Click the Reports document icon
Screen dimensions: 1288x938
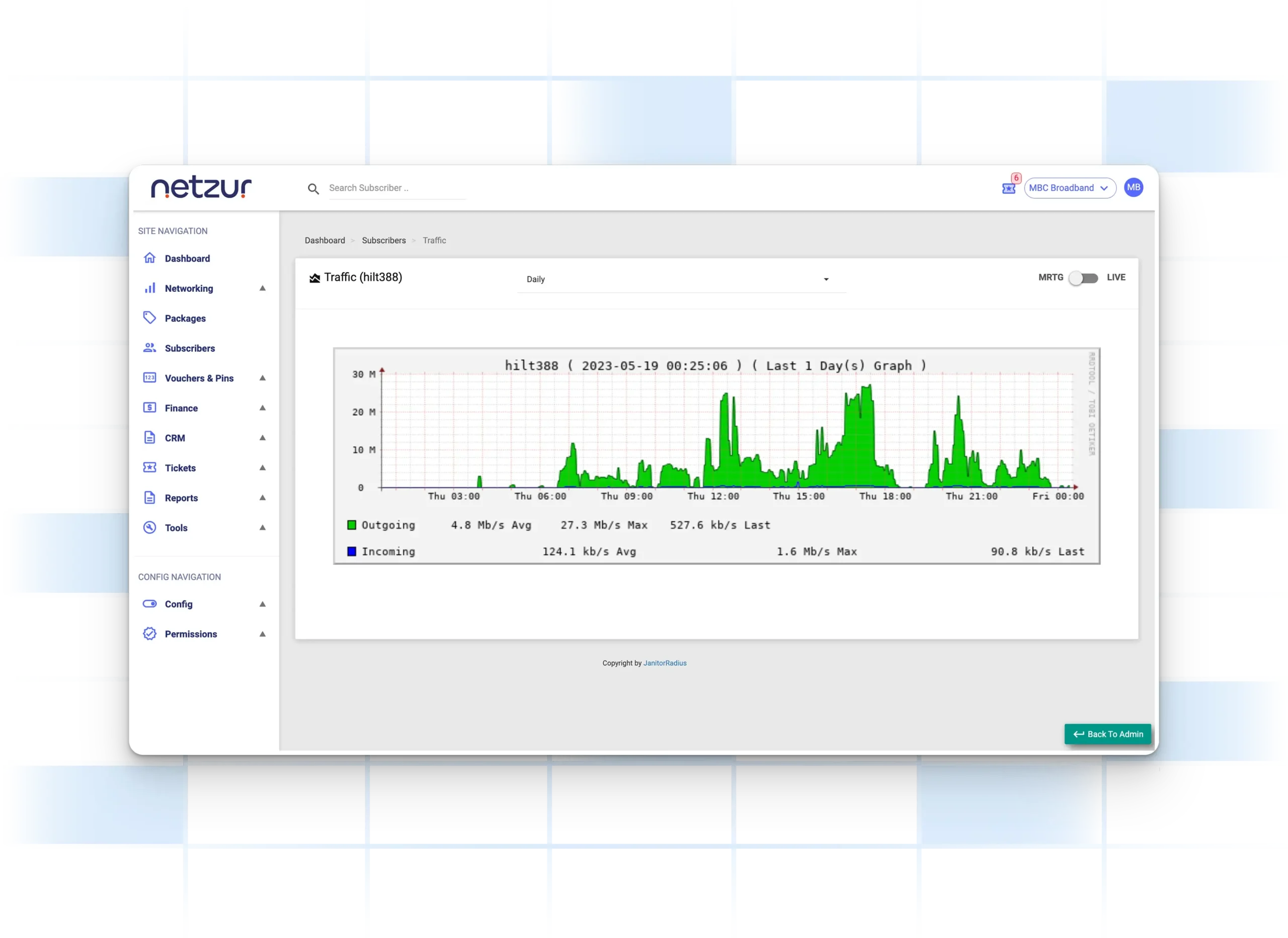pos(149,498)
